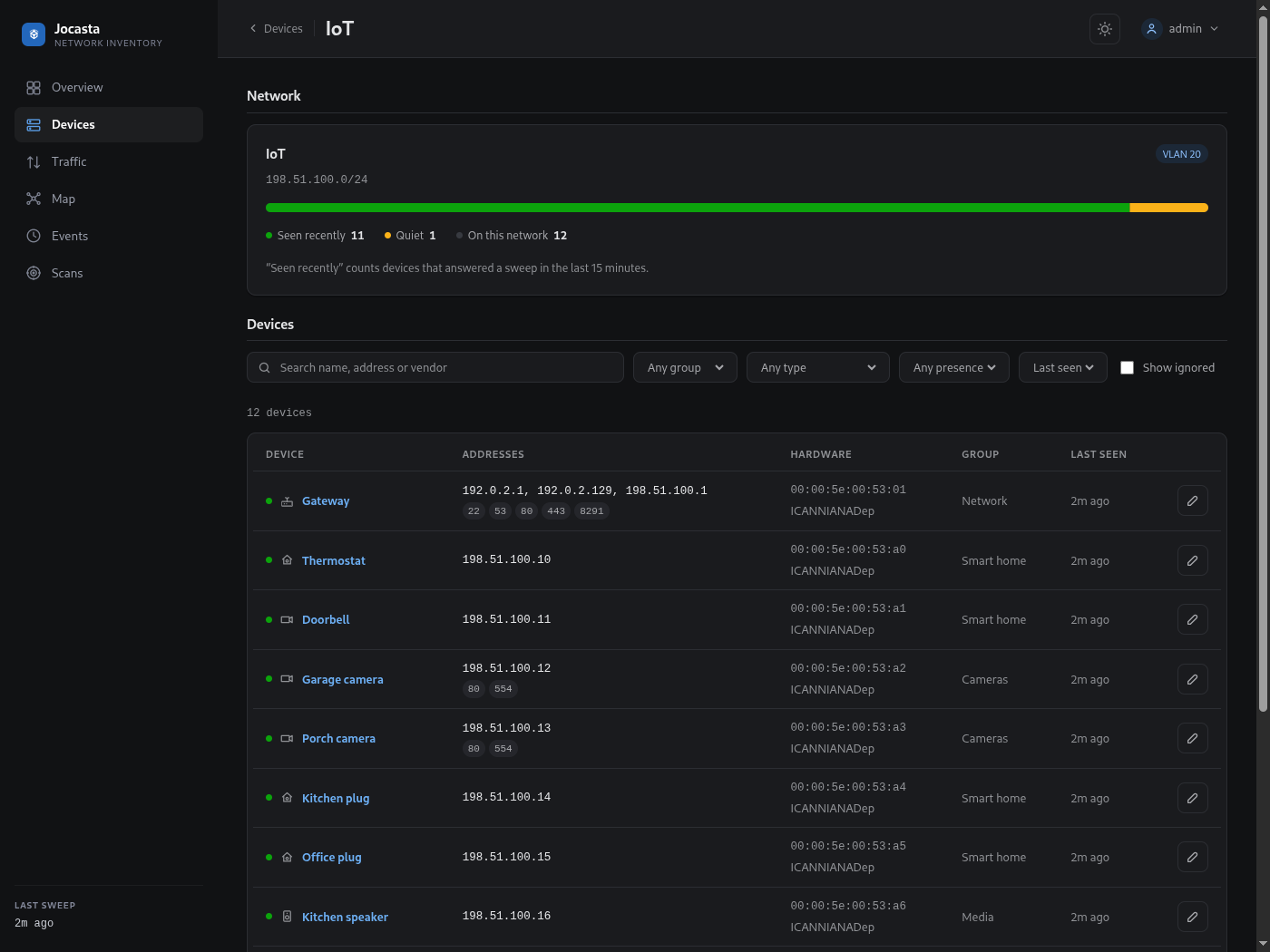Open the Porch camera device link
Viewport: 1270px width, 952px height.
click(338, 739)
